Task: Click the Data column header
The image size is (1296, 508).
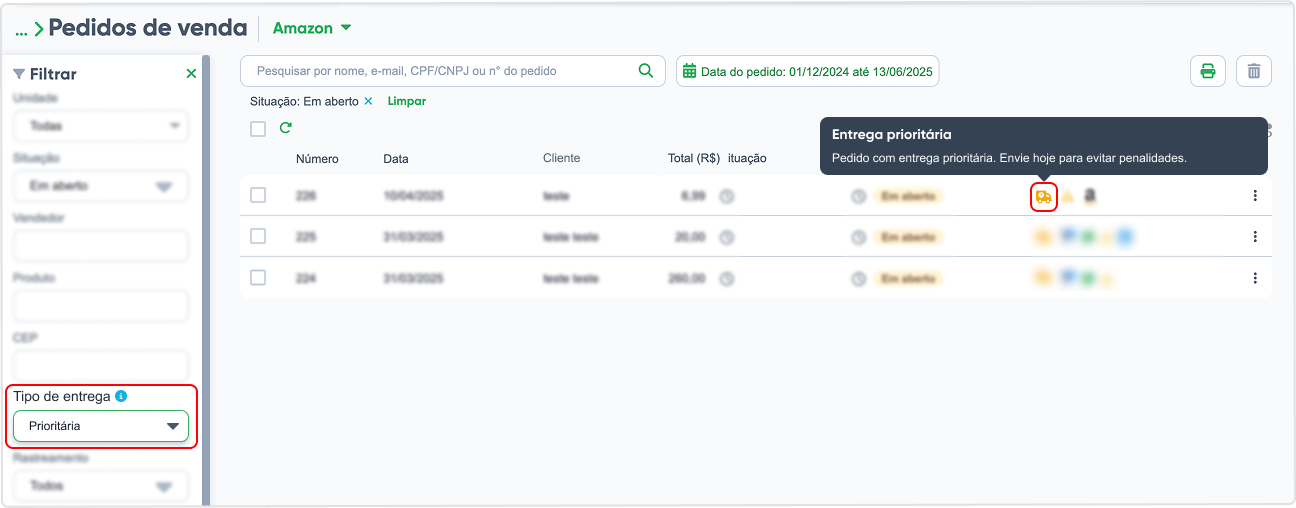Action: [x=396, y=159]
